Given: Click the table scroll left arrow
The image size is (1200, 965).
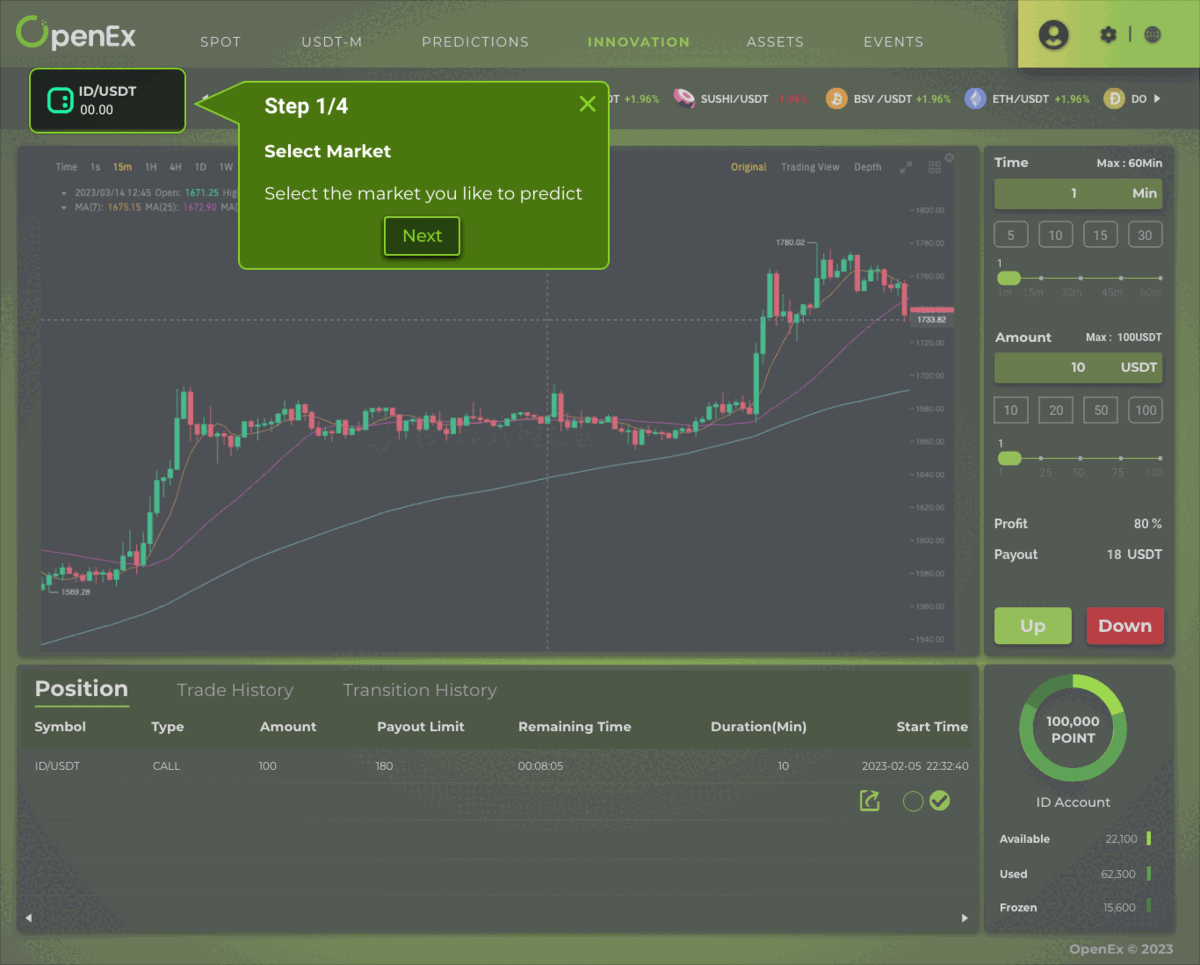Looking at the screenshot, I should tap(28, 917).
